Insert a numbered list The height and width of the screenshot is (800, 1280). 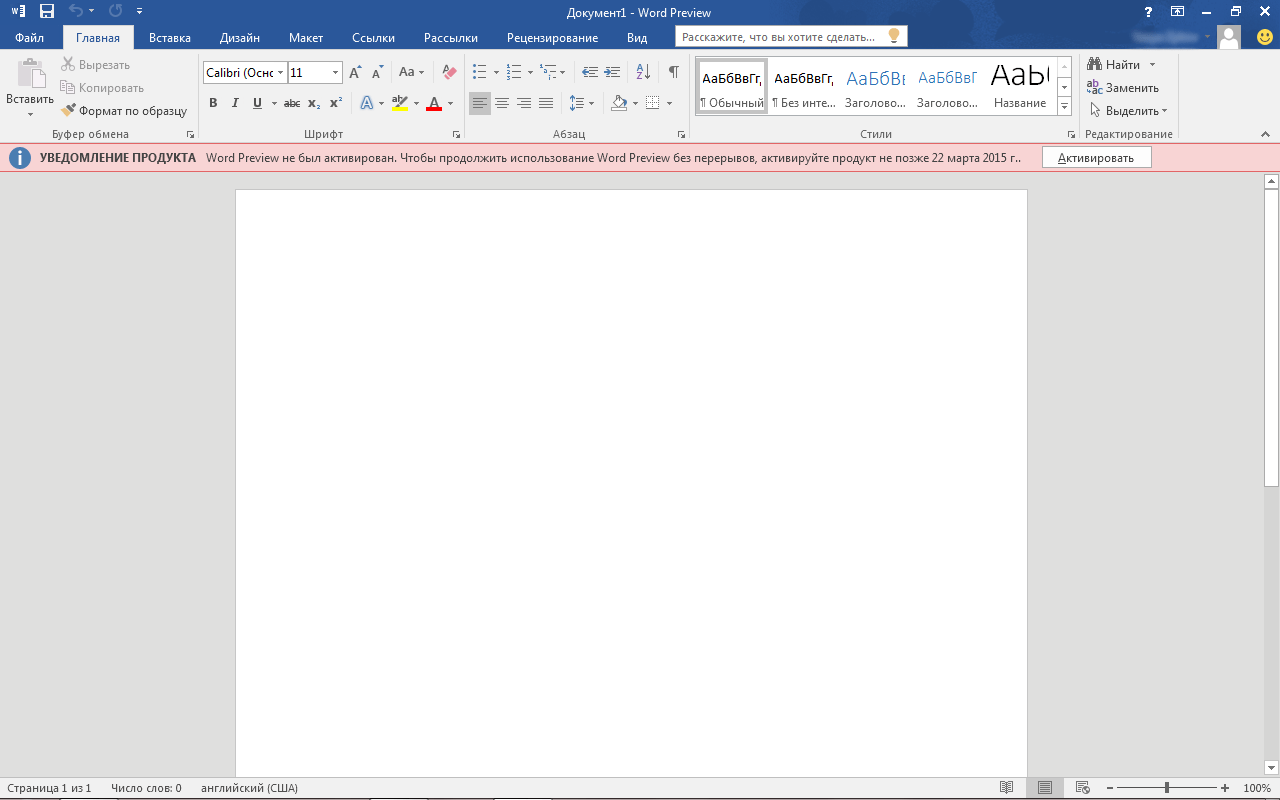514,72
